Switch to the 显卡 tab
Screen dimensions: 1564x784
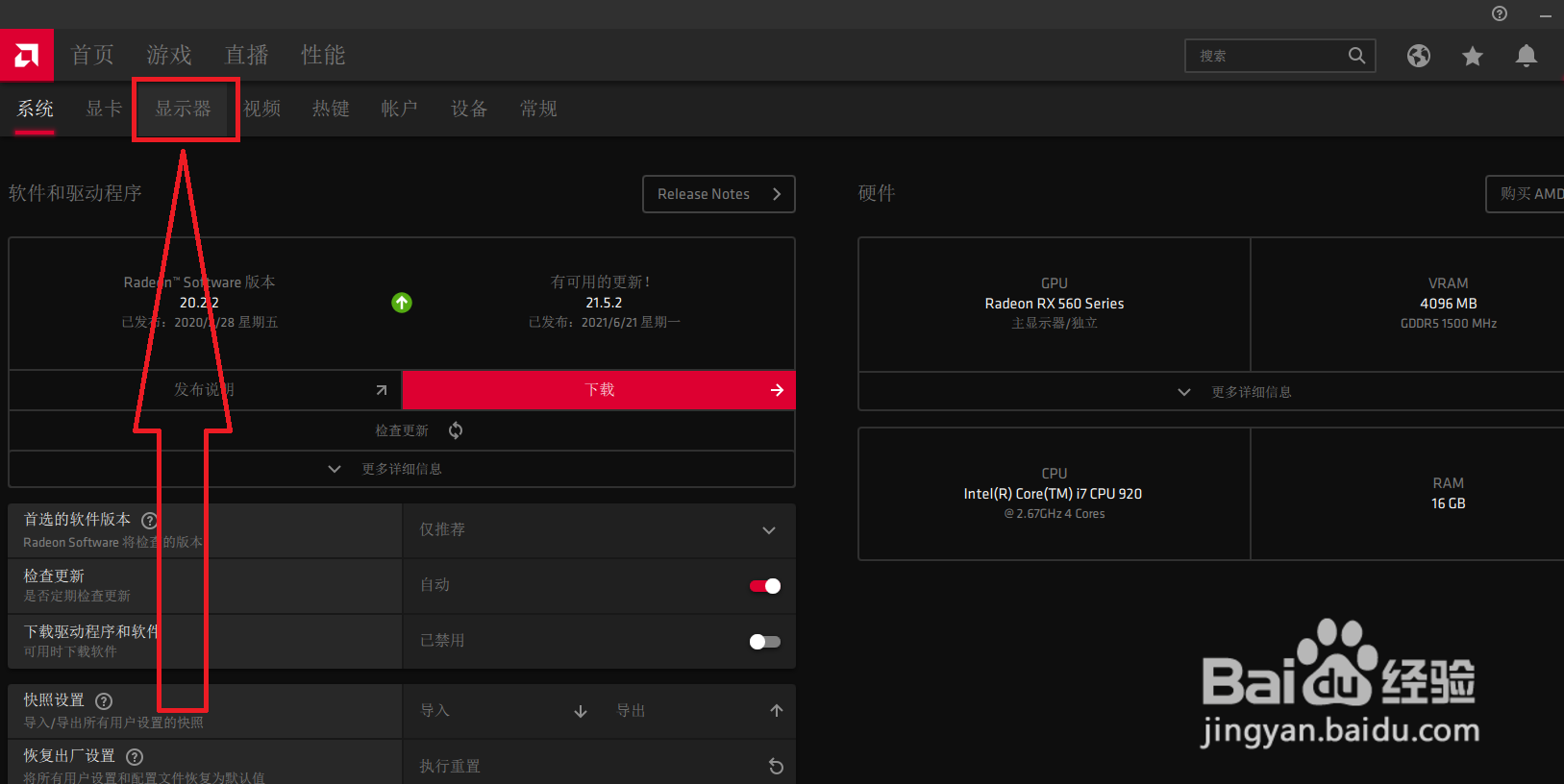tap(104, 109)
